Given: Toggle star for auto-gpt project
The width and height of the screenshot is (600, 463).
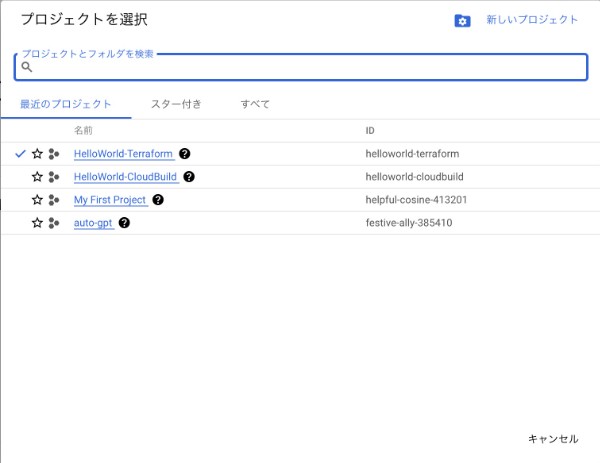Looking at the screenshot, I should (37, 223).
